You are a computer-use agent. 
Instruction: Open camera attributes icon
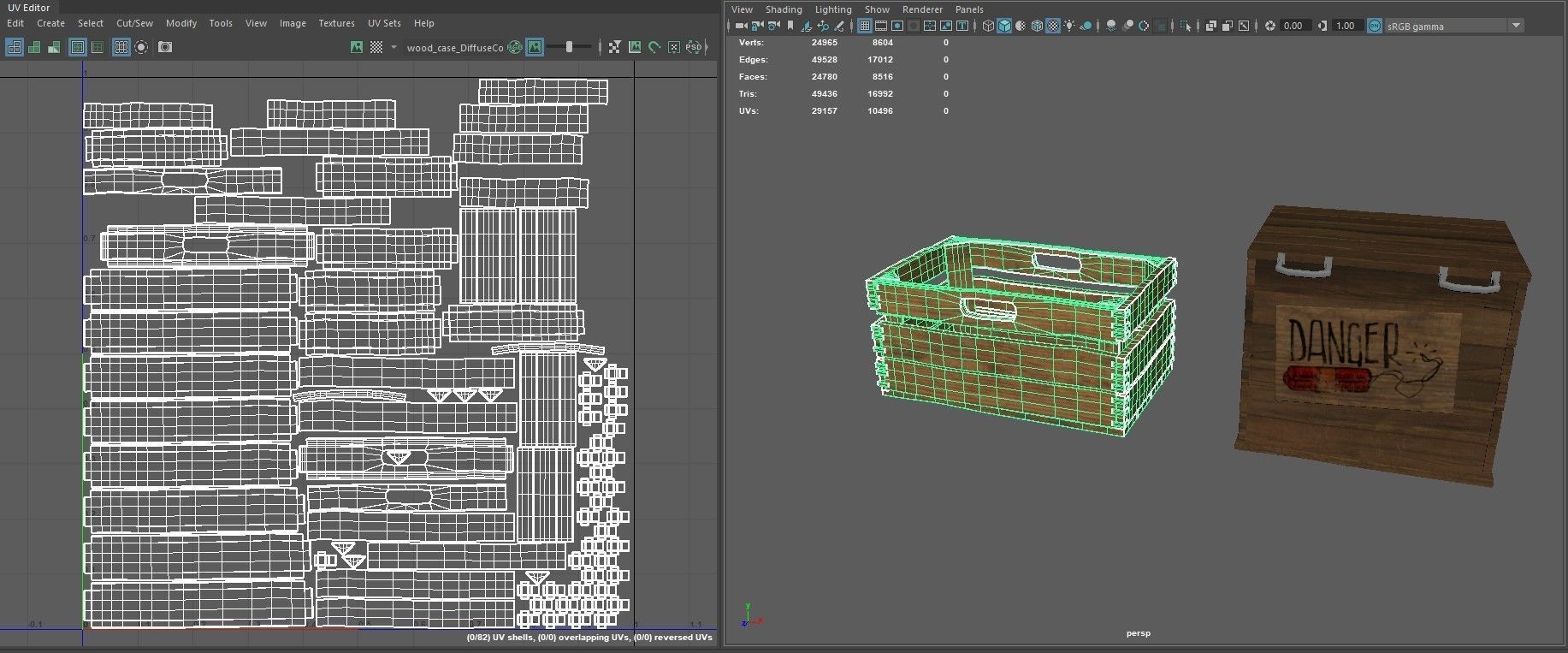coord(773,26)
